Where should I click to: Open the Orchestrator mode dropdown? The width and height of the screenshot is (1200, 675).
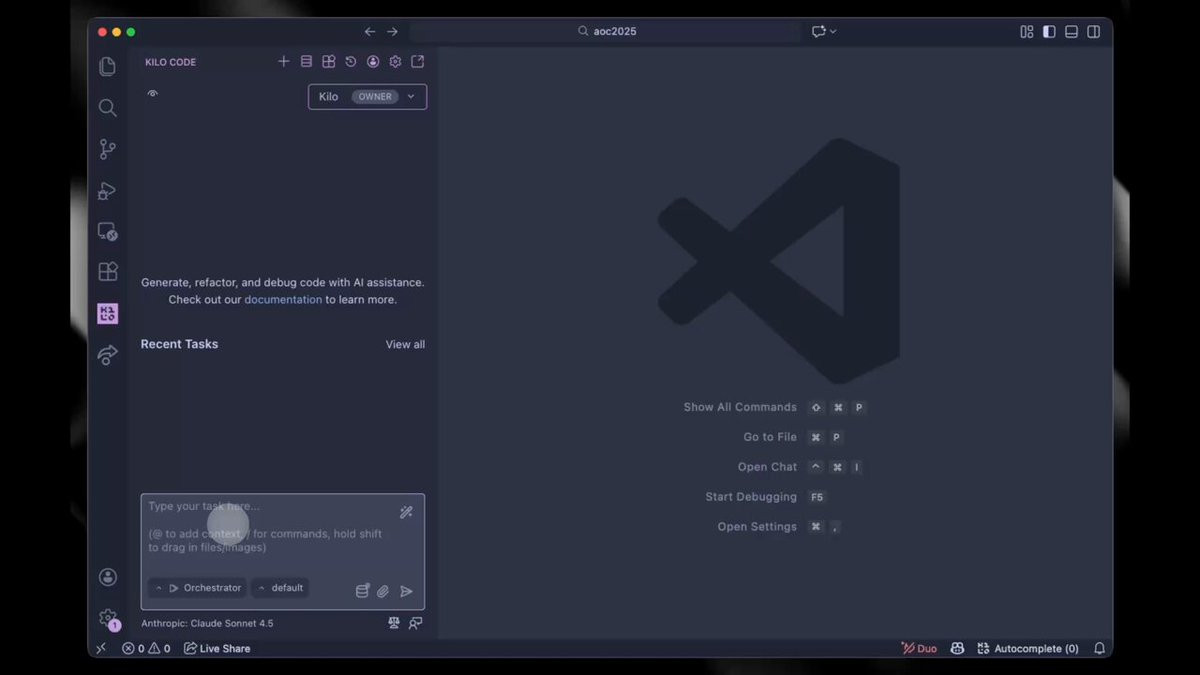click(x=197, y=588)
